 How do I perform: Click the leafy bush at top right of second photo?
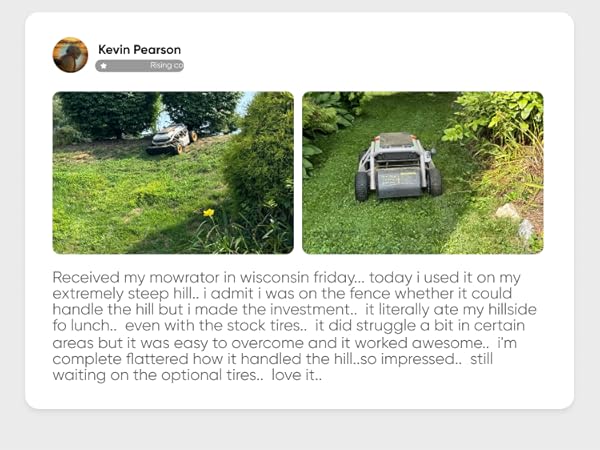pos(497,115)
